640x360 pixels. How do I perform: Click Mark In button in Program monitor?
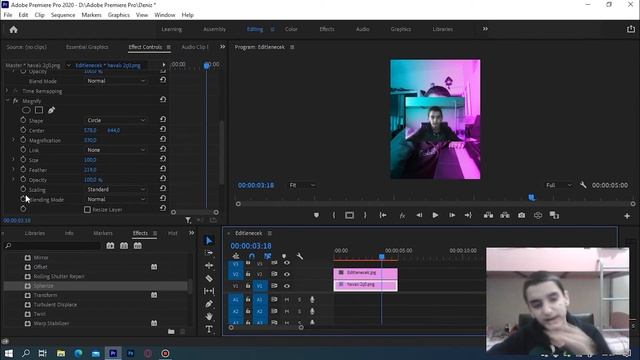tap(333, 215)
